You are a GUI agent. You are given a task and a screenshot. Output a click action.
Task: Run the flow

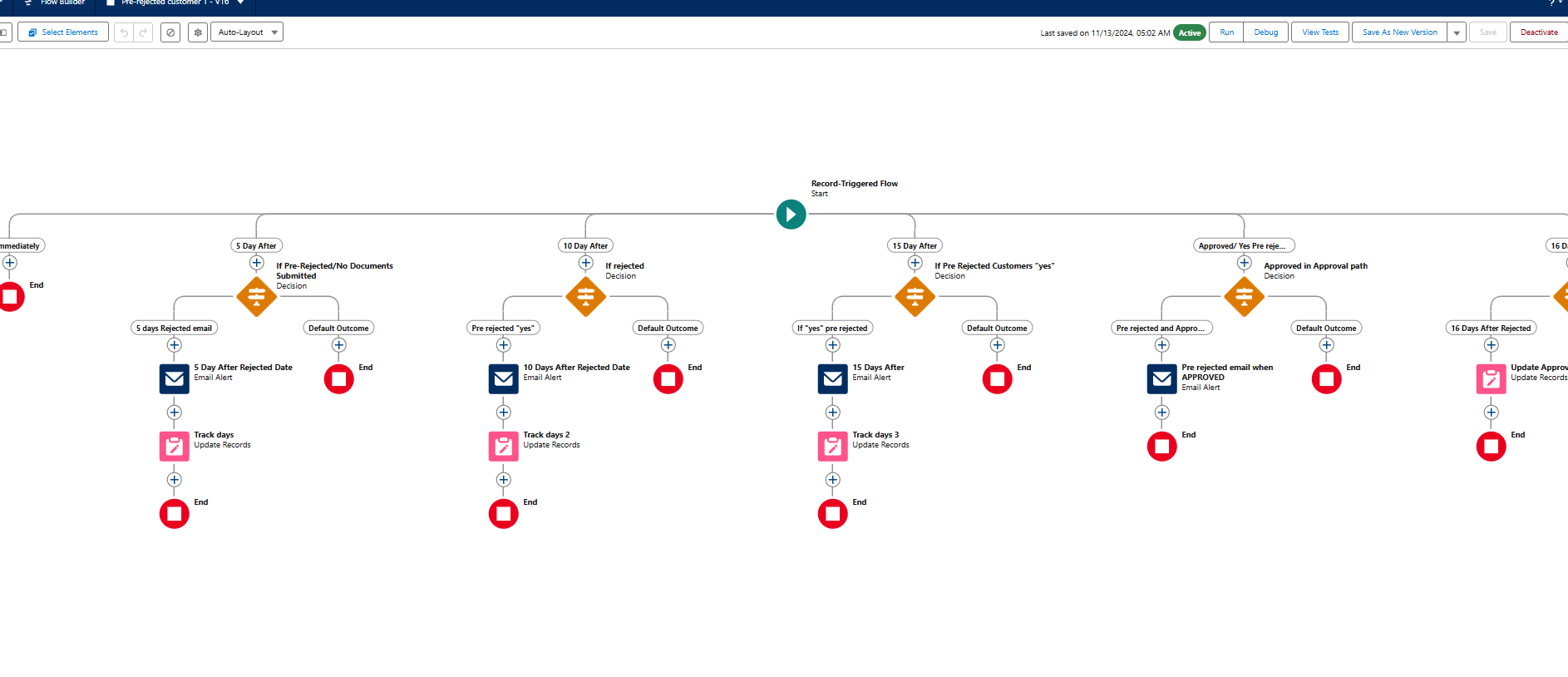tap(1226, 32)
